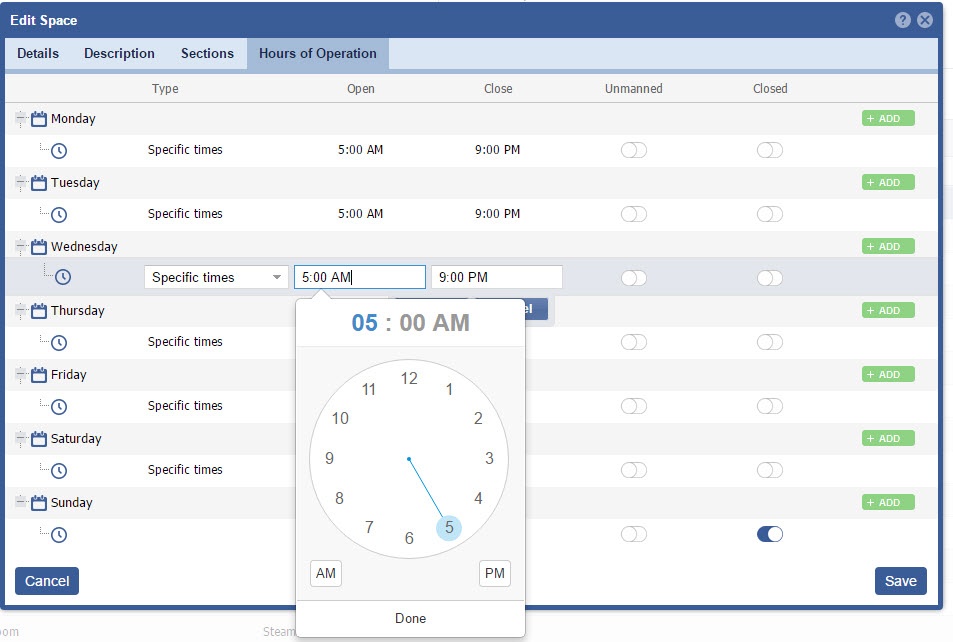The height and width of the screenshot is (642, 953).
Task: Disable the Sunday Closed toggle
Action: pos(769,534)
